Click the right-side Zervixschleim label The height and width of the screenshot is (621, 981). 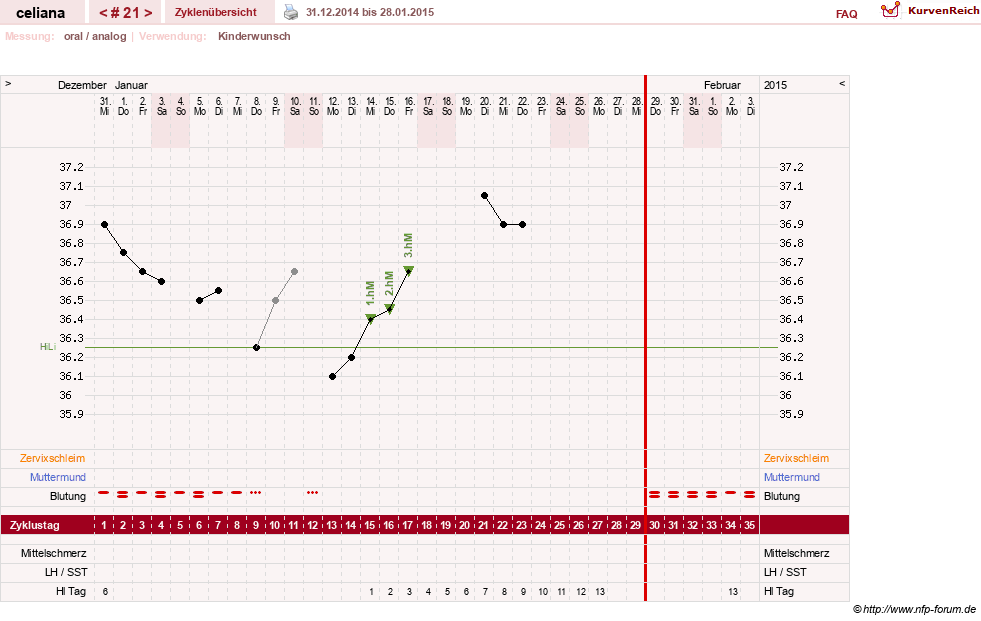click(x=796, y=458)
